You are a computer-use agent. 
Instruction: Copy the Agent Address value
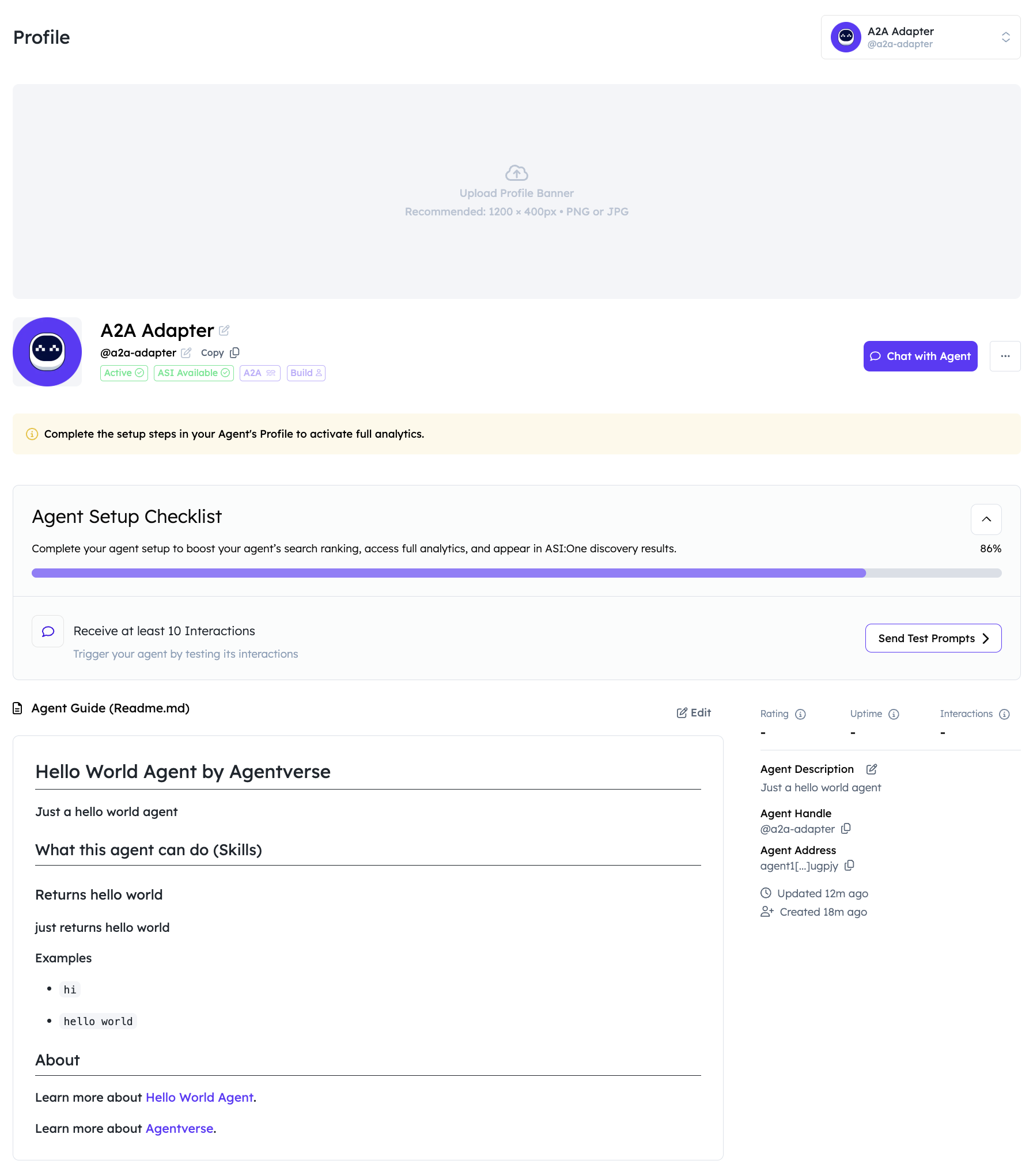coord(849,866)
